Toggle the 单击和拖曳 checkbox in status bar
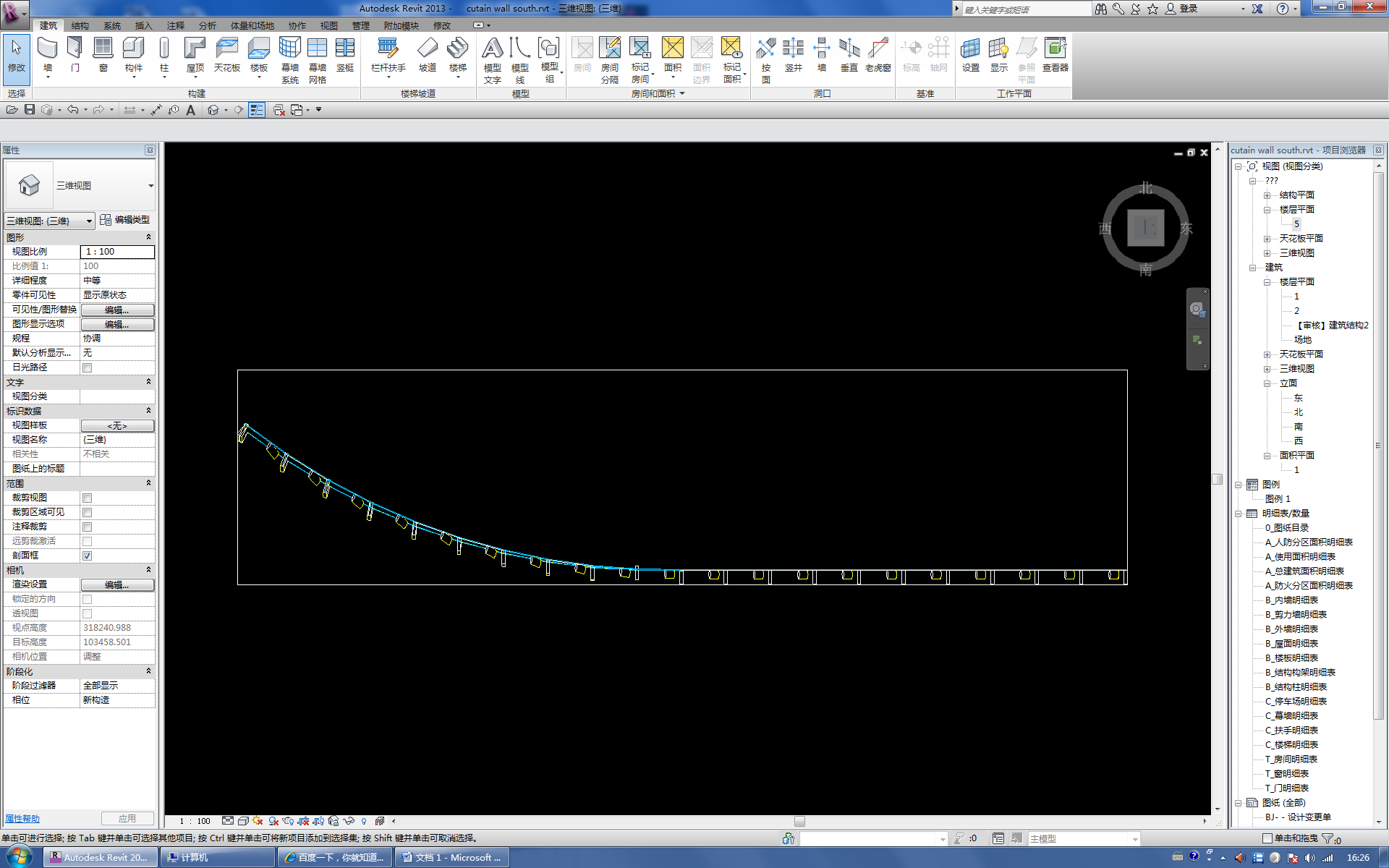The width and height of the screenshot is (1389, 868). [x=1267, y=838]
